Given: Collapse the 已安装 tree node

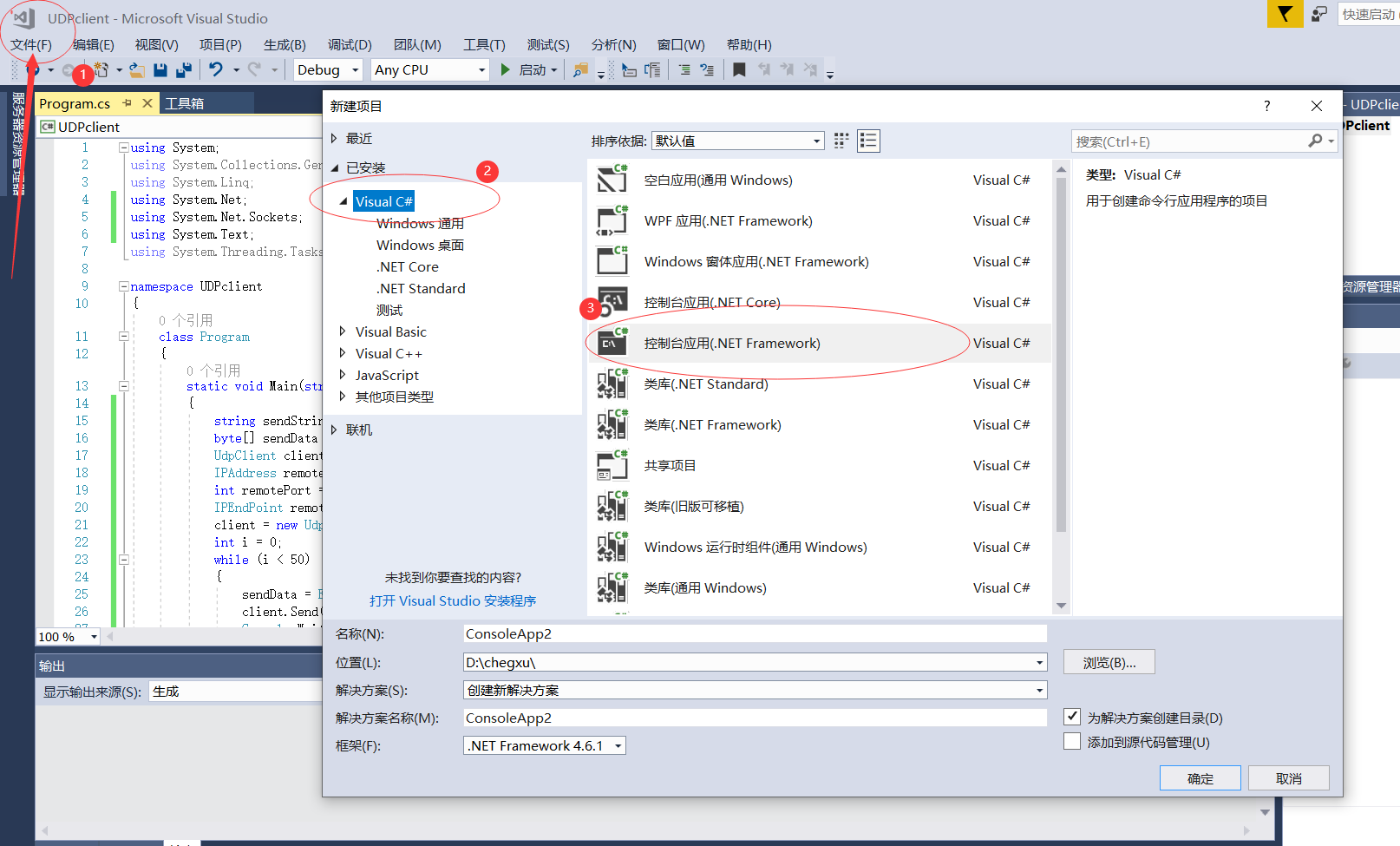Looking at the screenshot, I should tap(334, 167).
